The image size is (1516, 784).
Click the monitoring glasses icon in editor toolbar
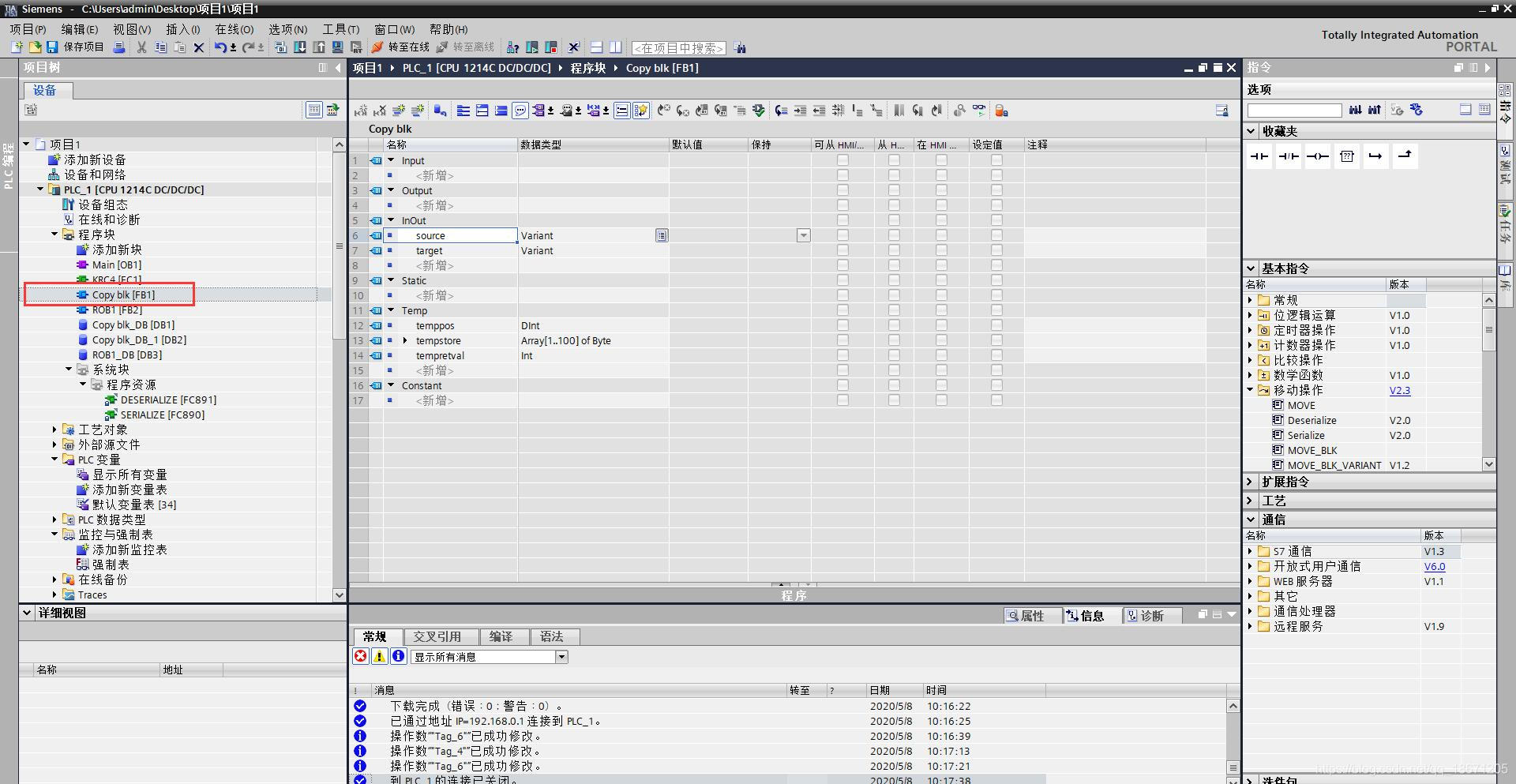[x=979, y=111]
